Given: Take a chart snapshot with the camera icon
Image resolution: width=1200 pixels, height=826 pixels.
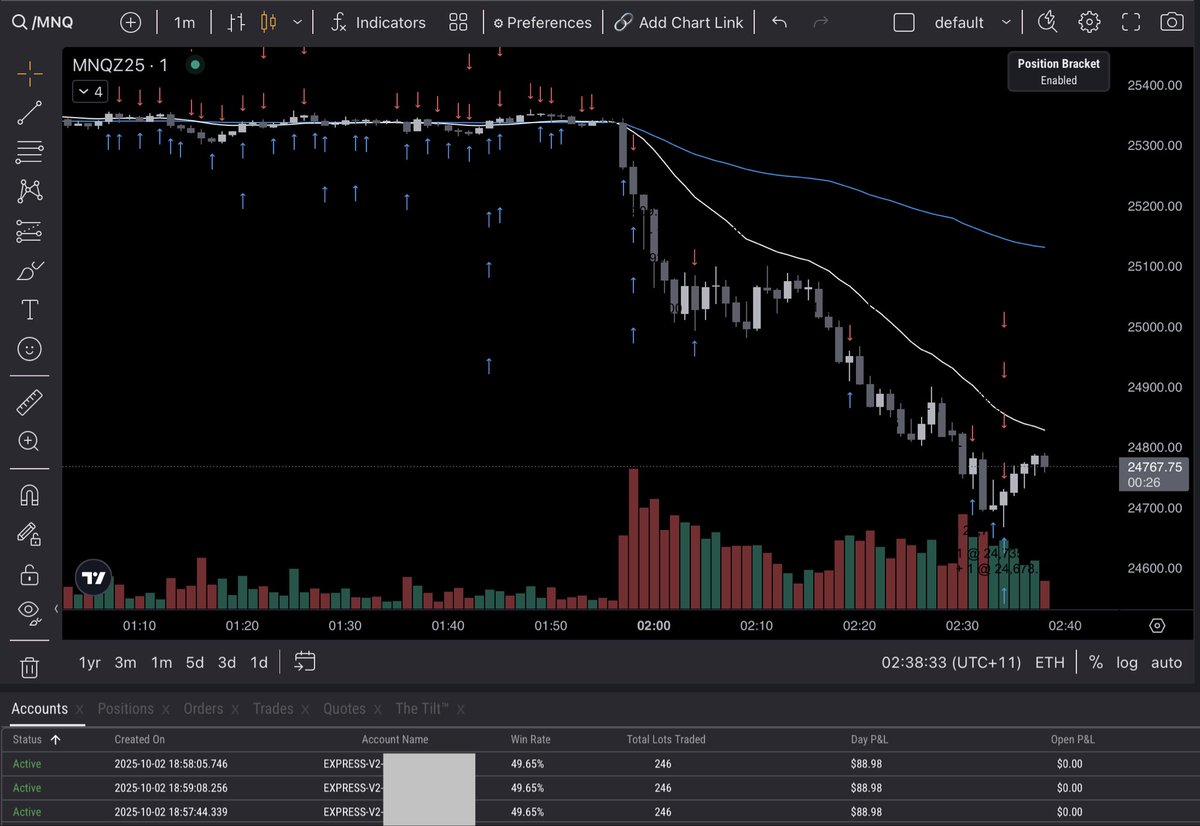Looking at the screenshot, I should (1174, 22).
